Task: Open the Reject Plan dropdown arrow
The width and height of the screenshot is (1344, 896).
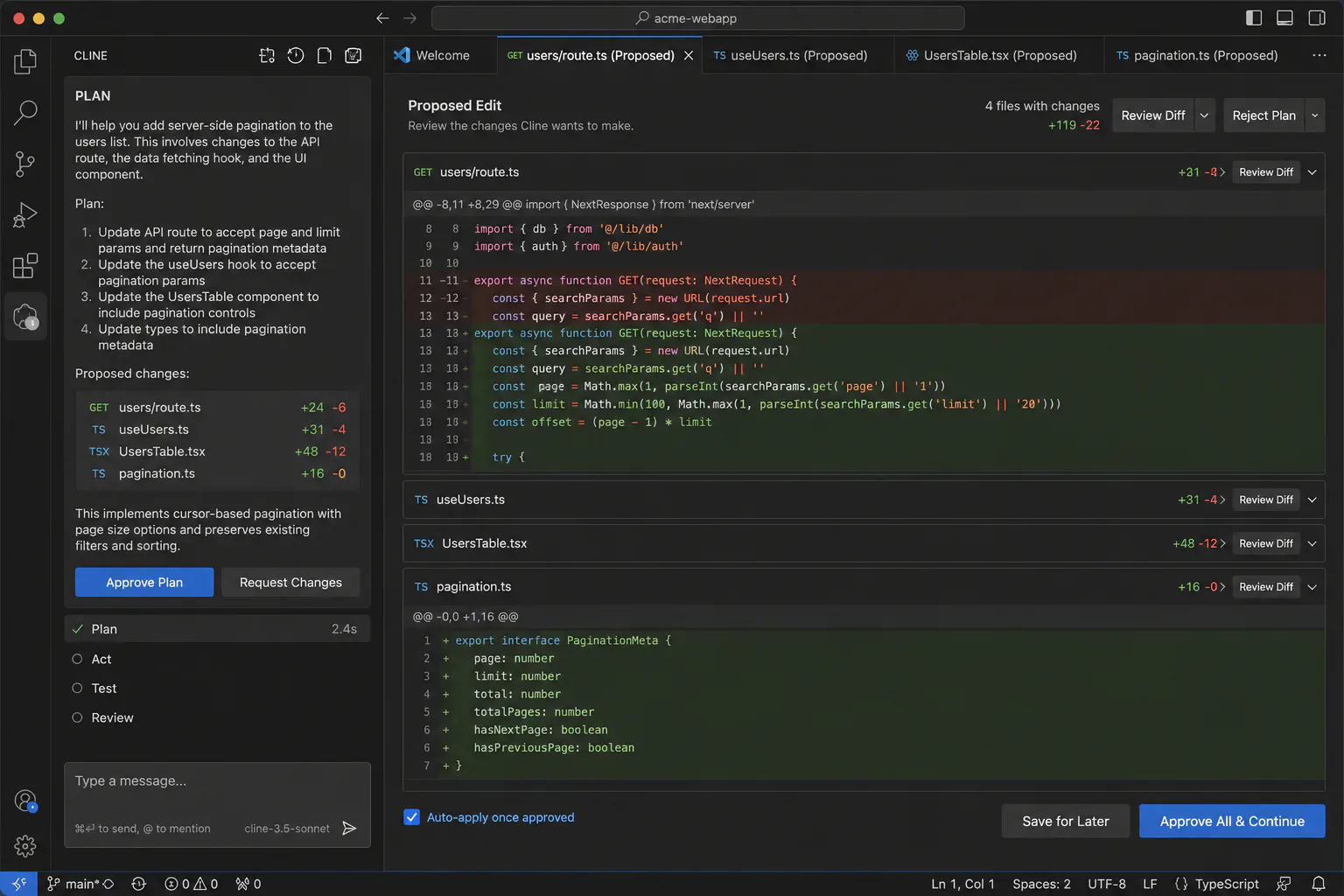Action: 1314,115
